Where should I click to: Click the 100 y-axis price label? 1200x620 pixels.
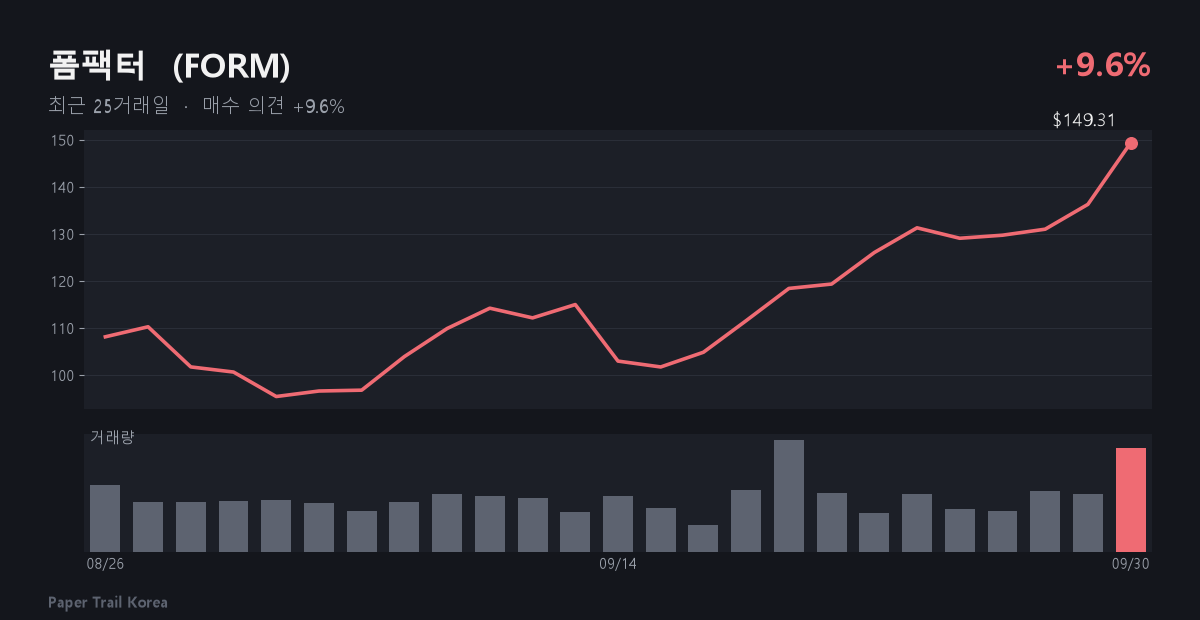point(62,376)
